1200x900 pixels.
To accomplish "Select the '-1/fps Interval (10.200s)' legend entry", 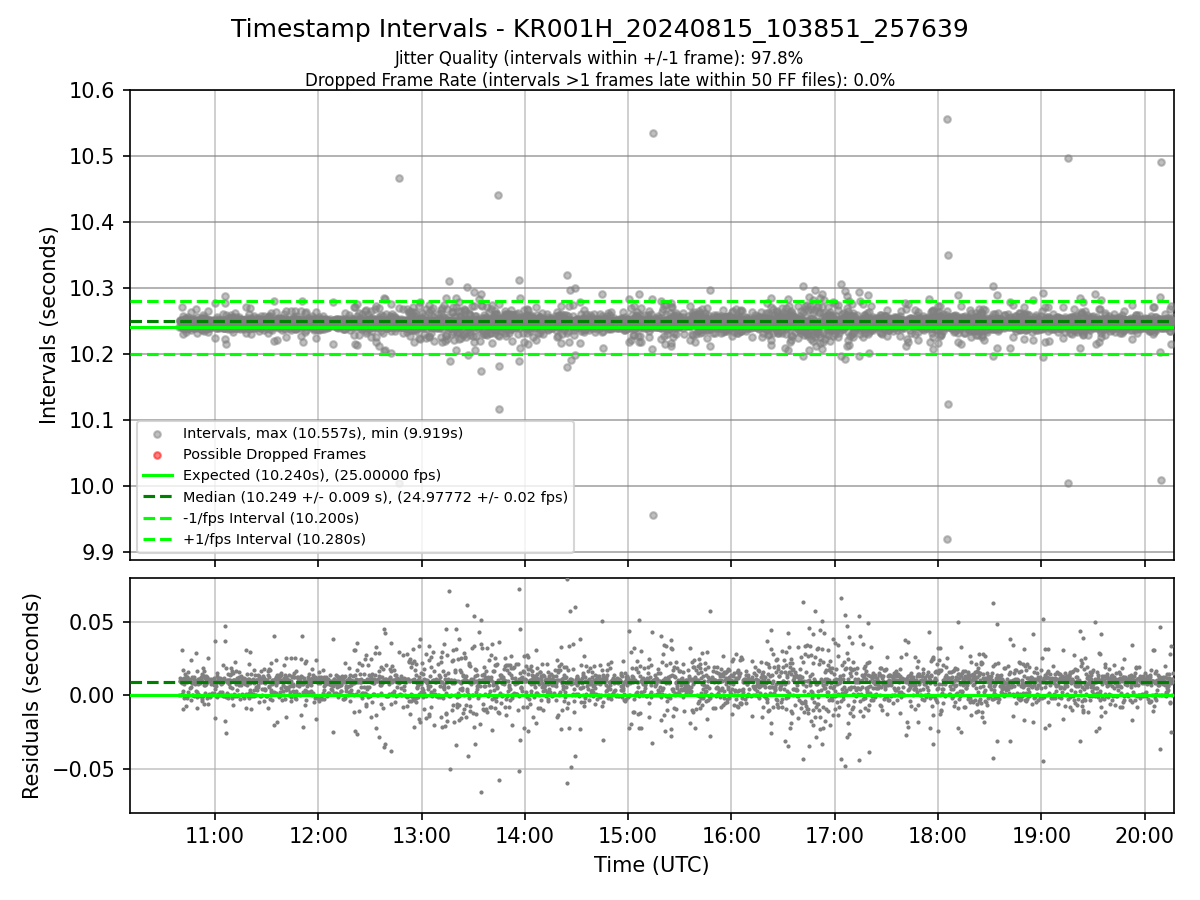I will [270, 518].
